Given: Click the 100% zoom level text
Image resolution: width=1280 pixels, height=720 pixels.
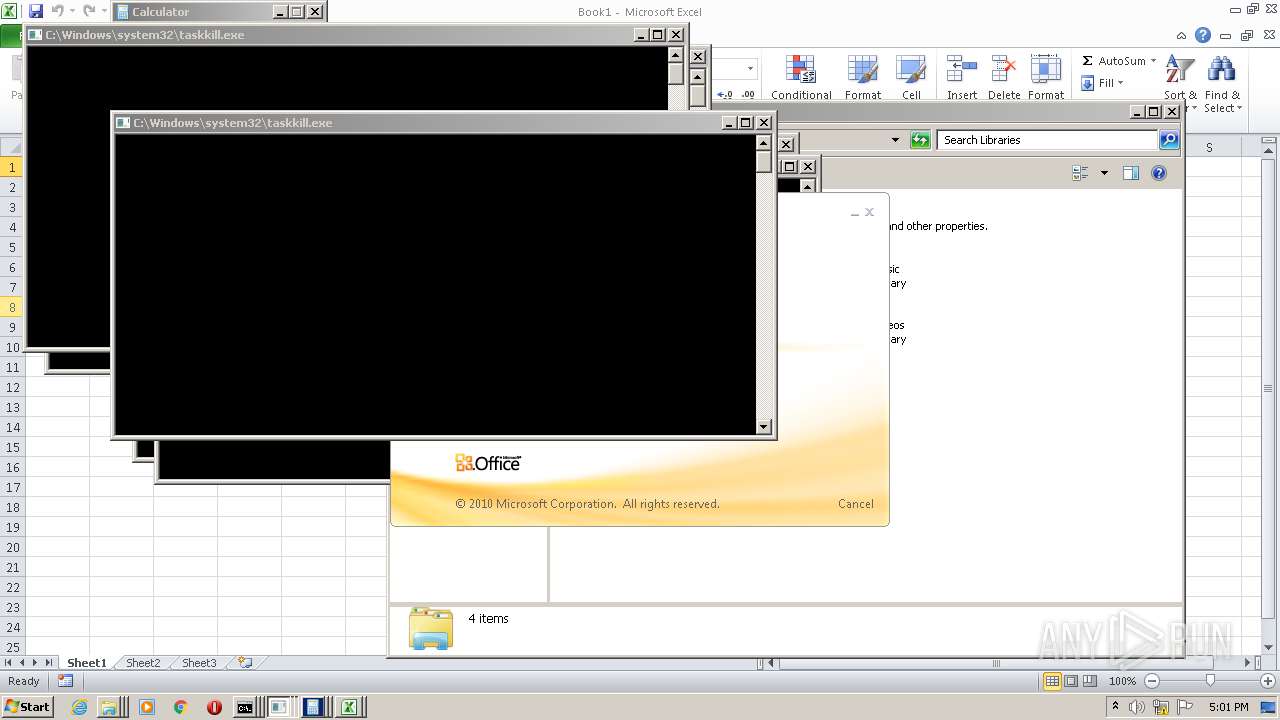Looking at the screenshot, I should coord(1122,681).
